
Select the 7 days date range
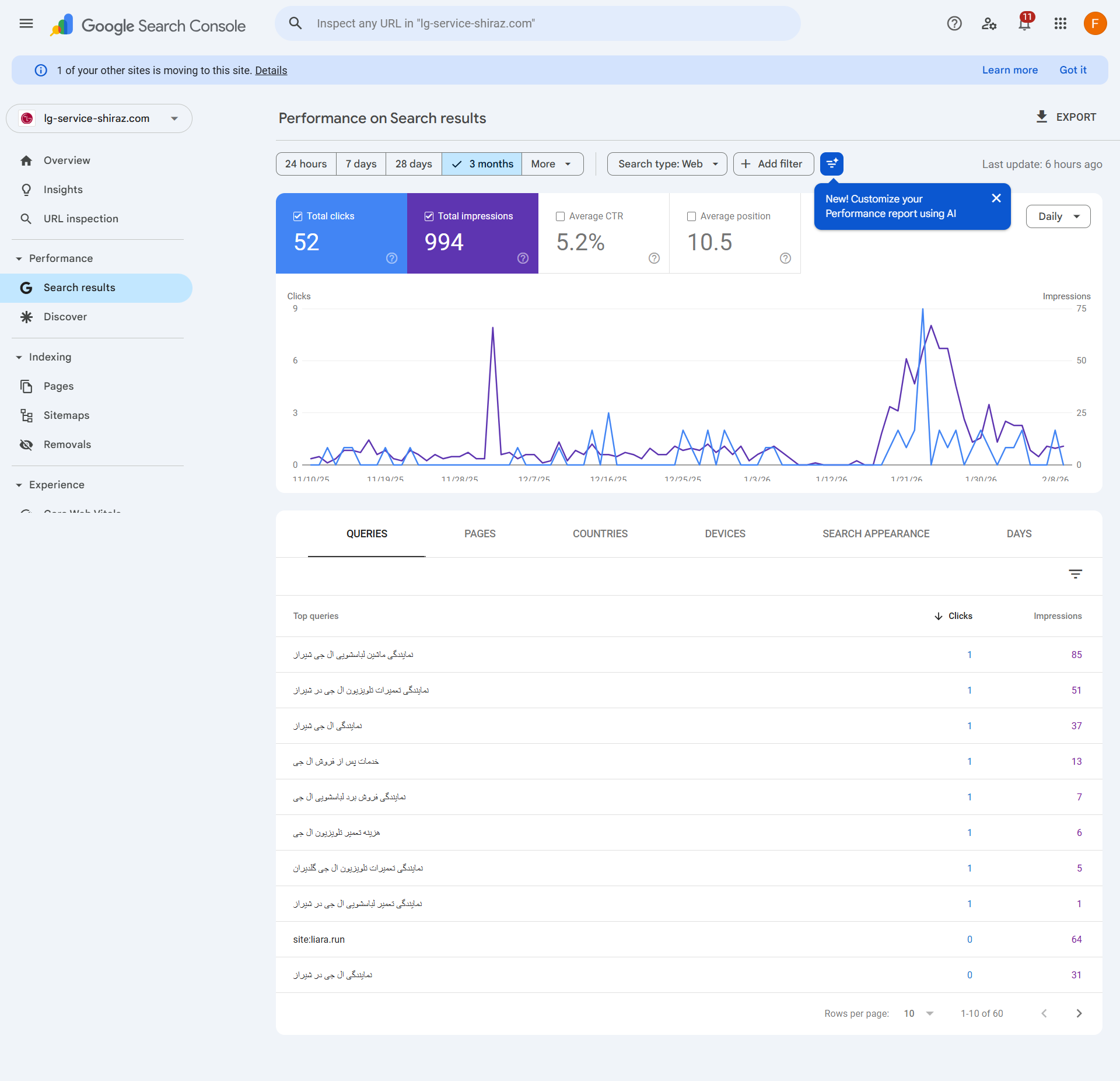click(361, 164)
